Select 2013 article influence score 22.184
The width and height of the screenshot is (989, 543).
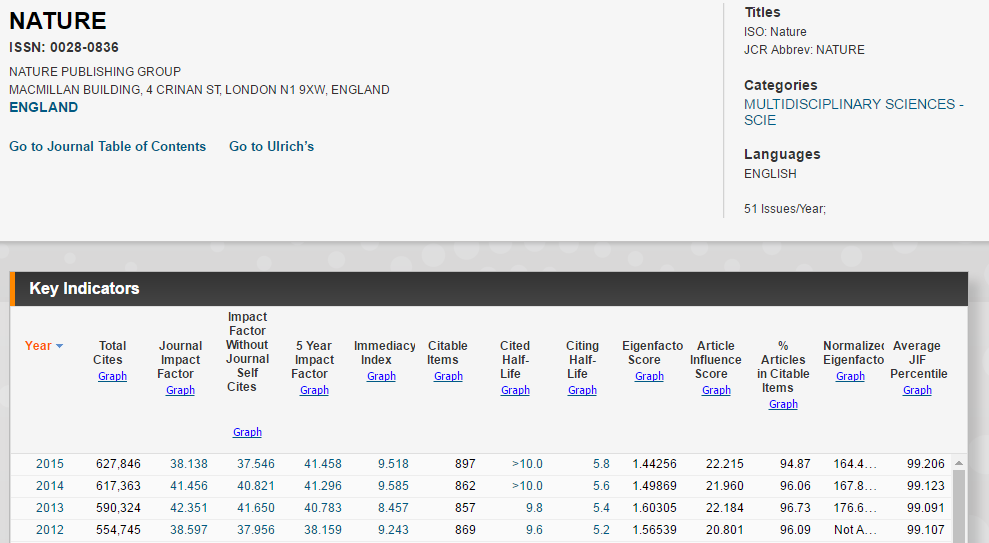(x=725, y=508)
